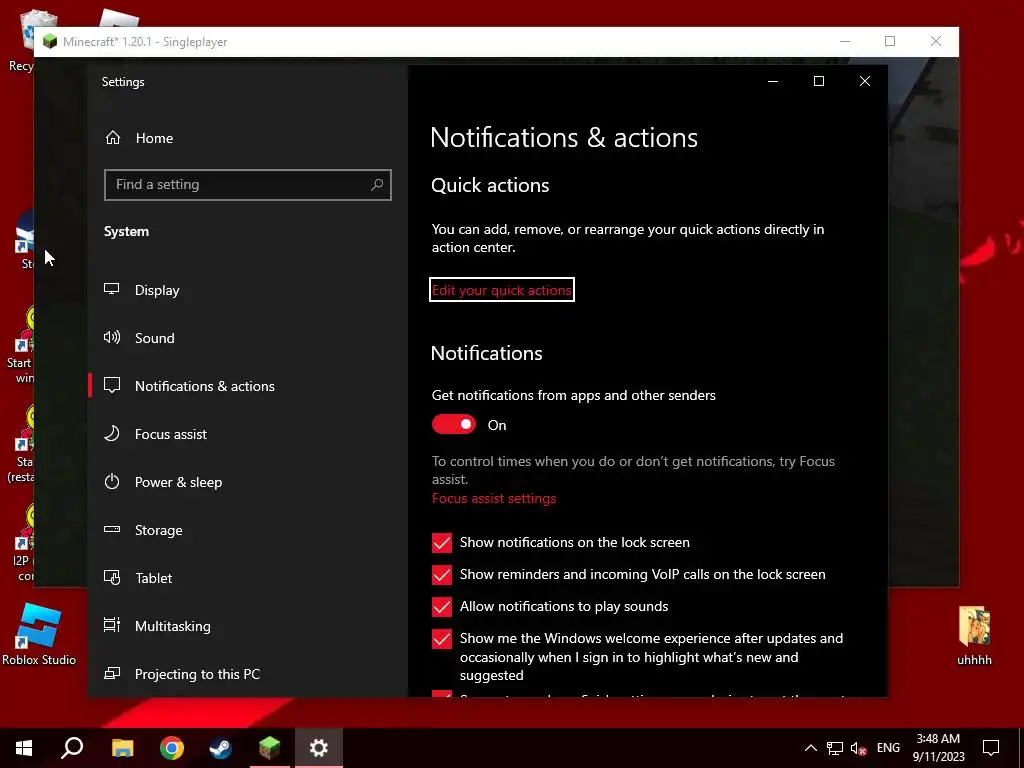Click the Sound speaker icon in sidebar
The image size is (1024, 768).
pyautogui.click(x=112, y=338)
